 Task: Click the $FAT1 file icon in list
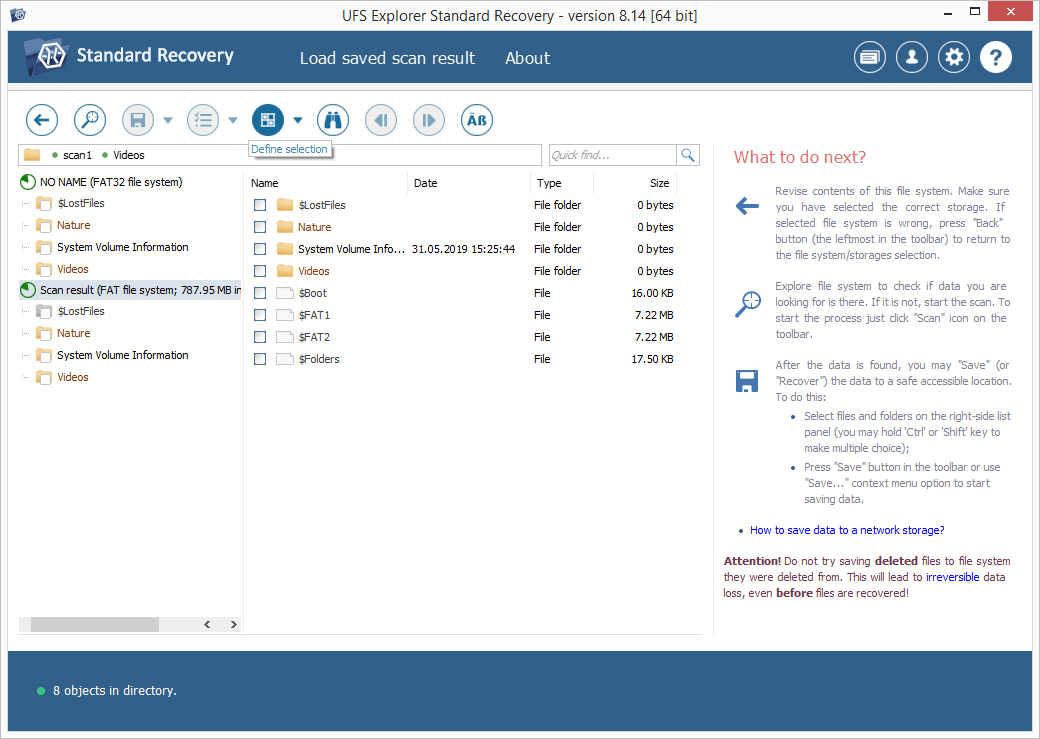click(x=285, y=314)
